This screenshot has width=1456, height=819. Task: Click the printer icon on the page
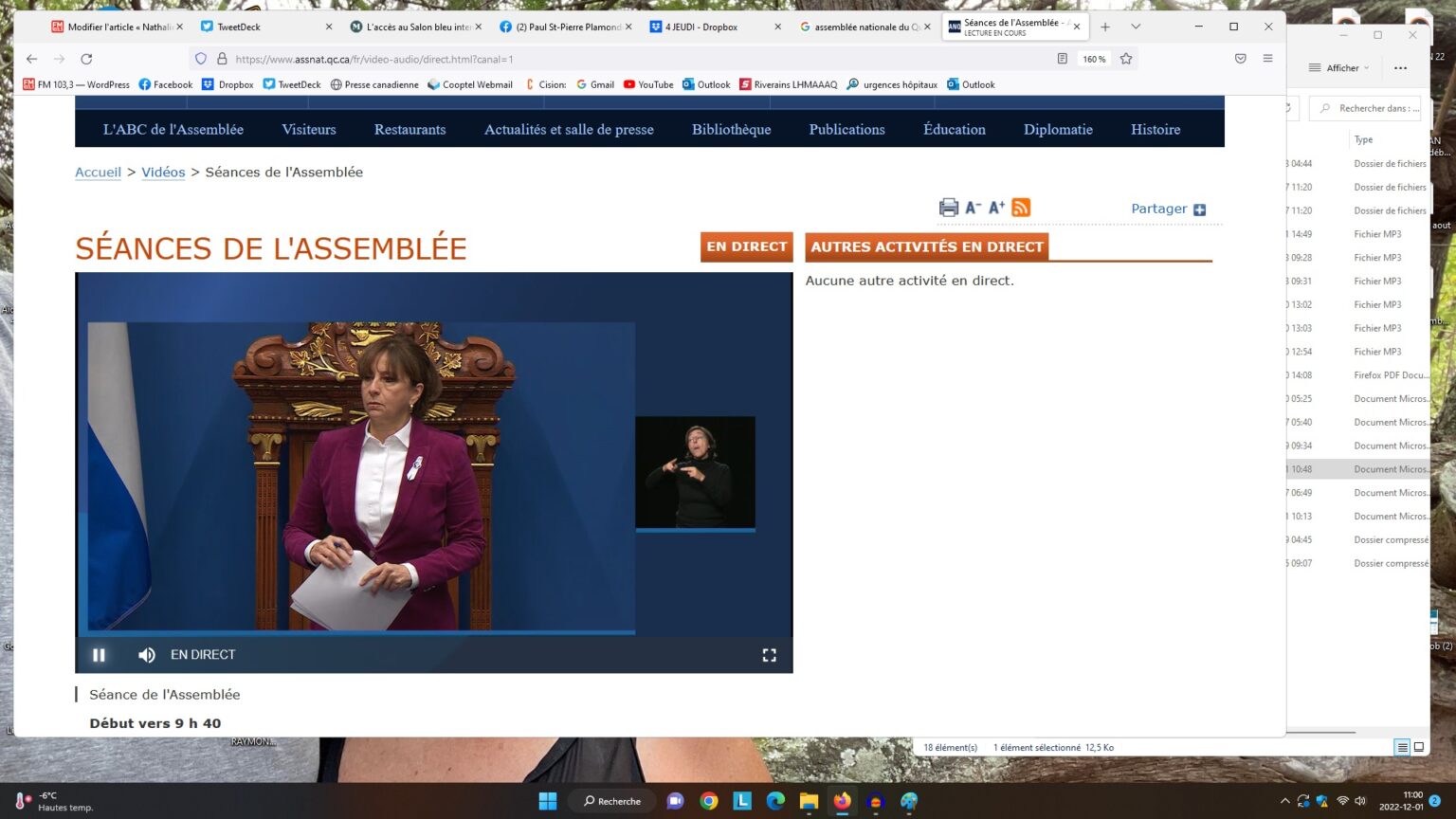(948, 208)
